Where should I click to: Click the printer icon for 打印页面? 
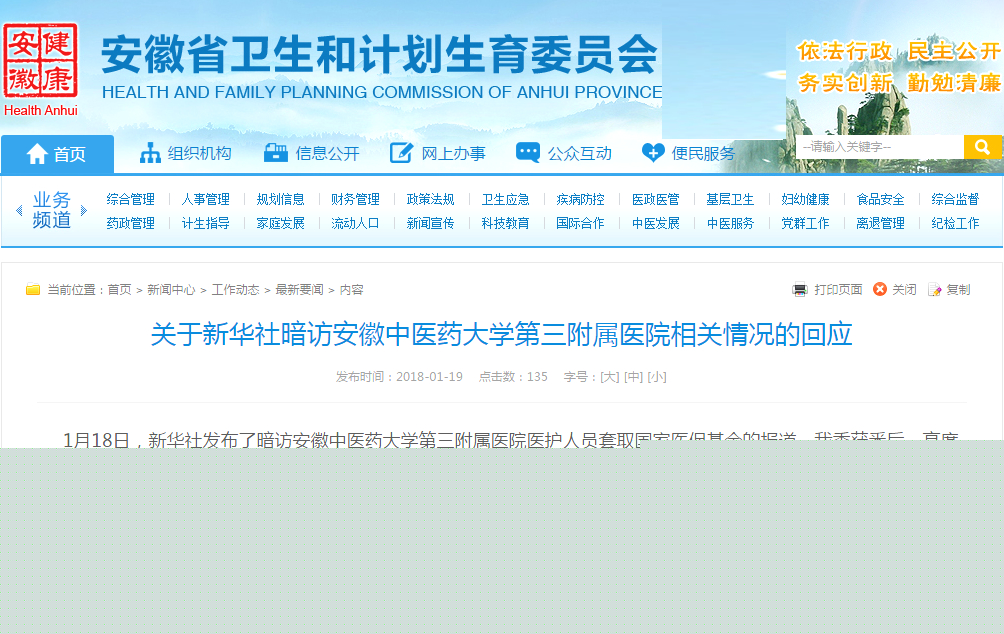(800, 290)
